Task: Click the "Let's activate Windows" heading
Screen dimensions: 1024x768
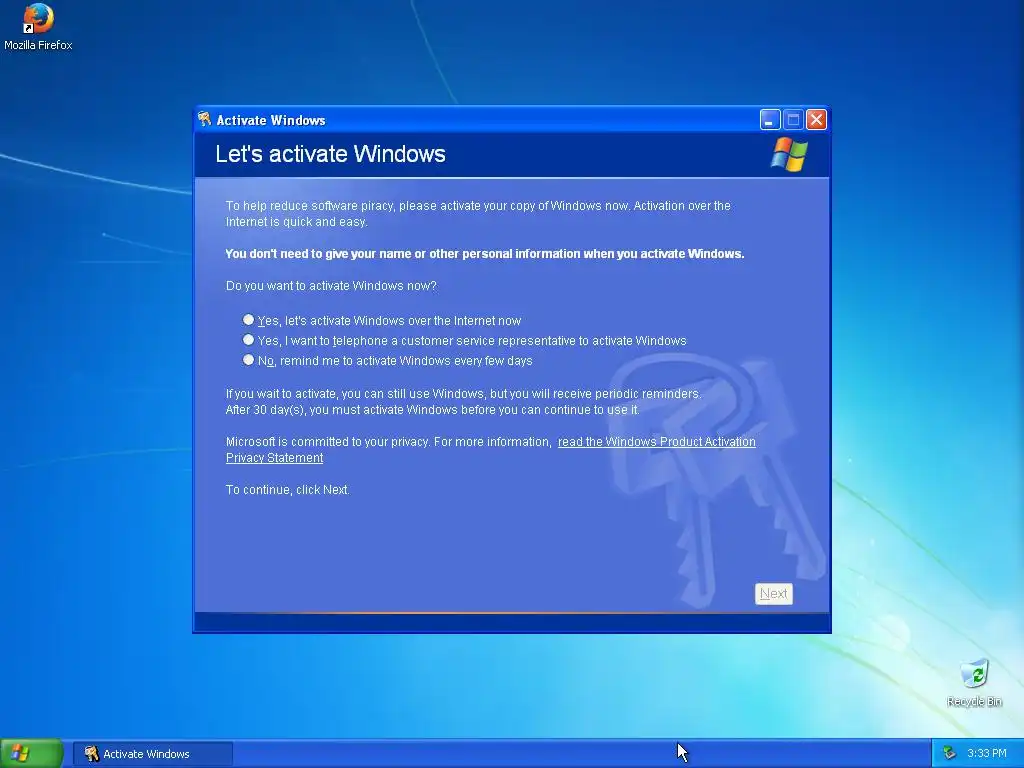Action: [330, 154]
